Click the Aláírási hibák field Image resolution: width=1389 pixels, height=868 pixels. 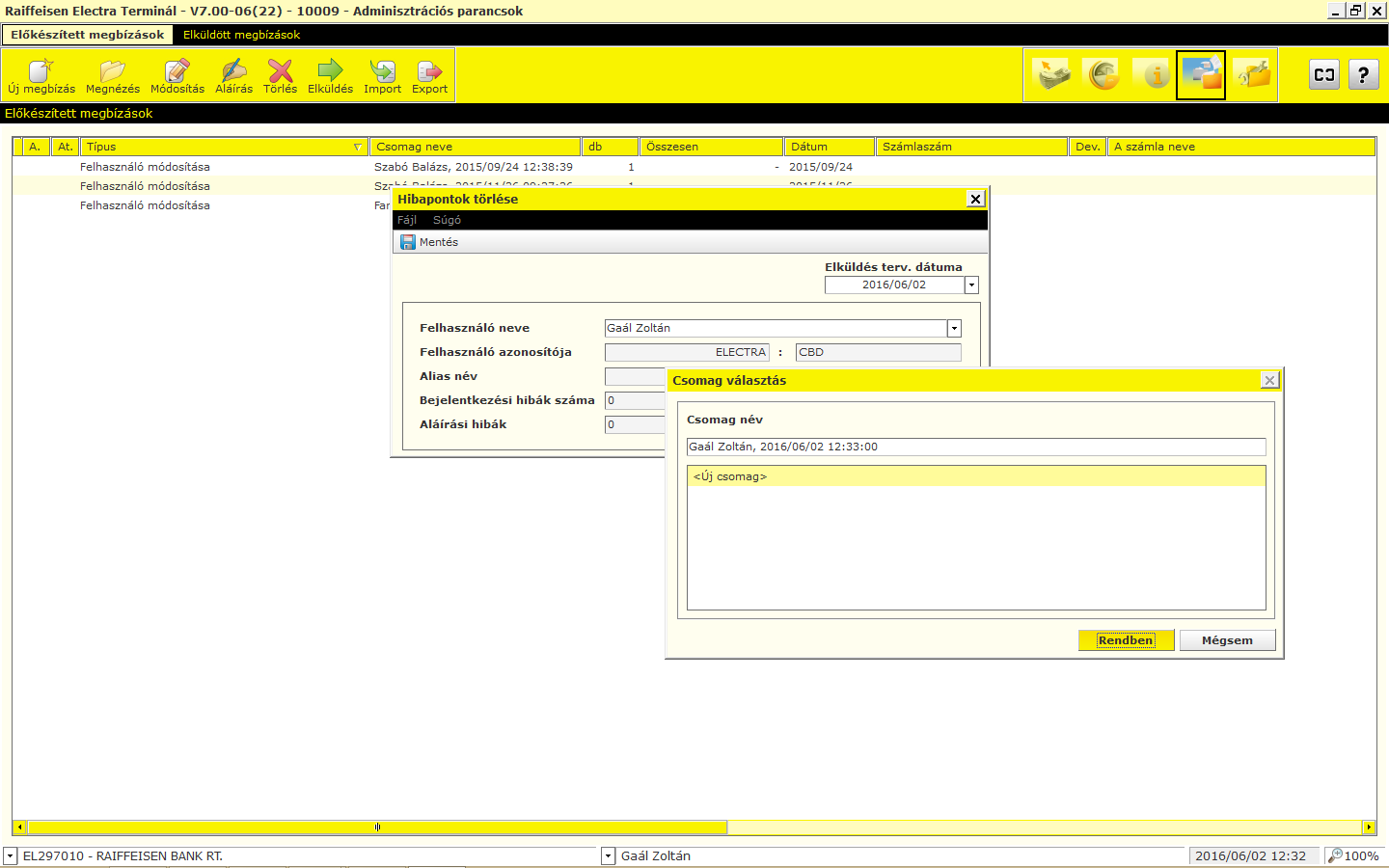click(x=635, y=424)
